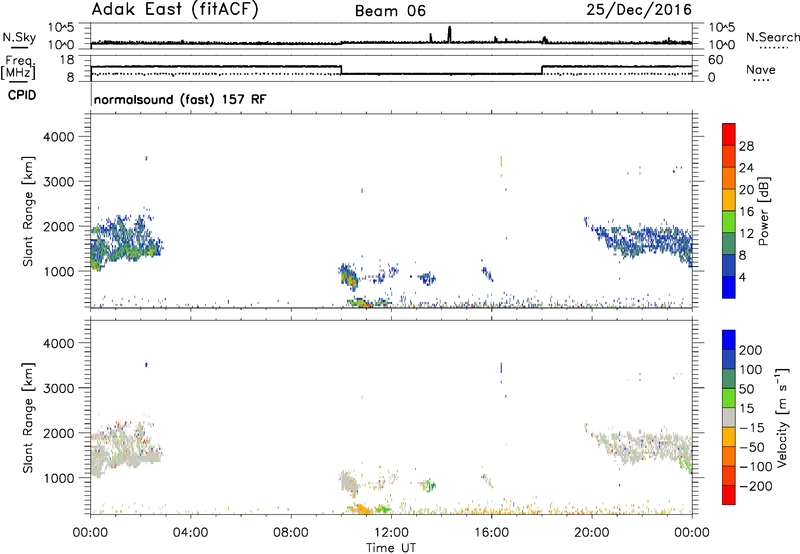Click the velocity panel 'Slant Range [km]' label

click(x=28, y=418)
